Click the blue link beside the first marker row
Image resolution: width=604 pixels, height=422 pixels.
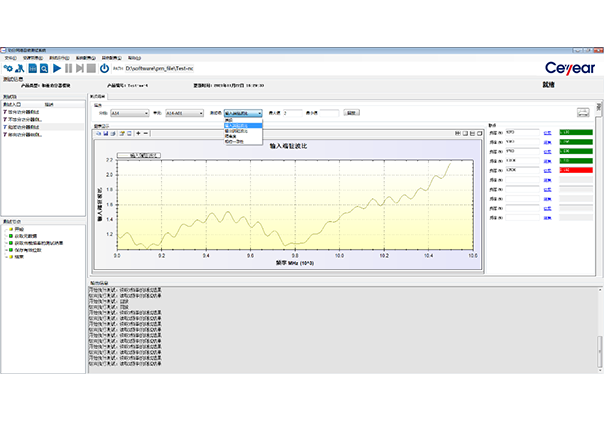[x=547, y=132]
